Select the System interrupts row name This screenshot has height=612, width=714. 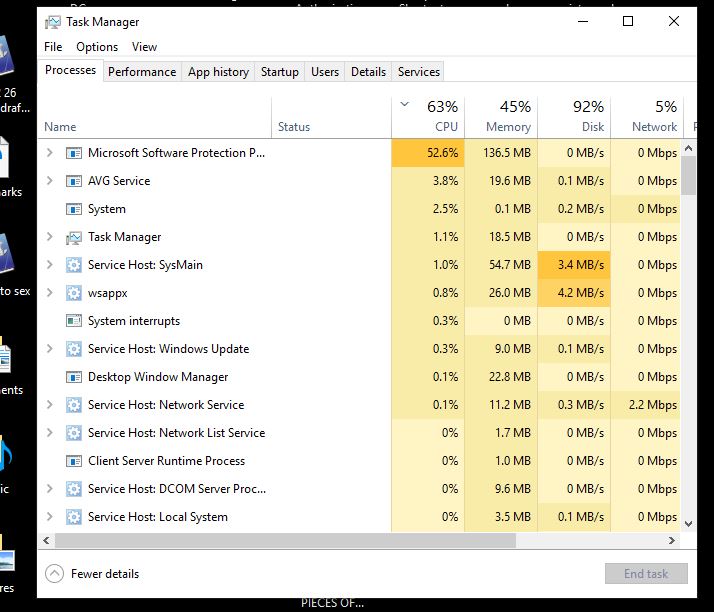point(134,321)
